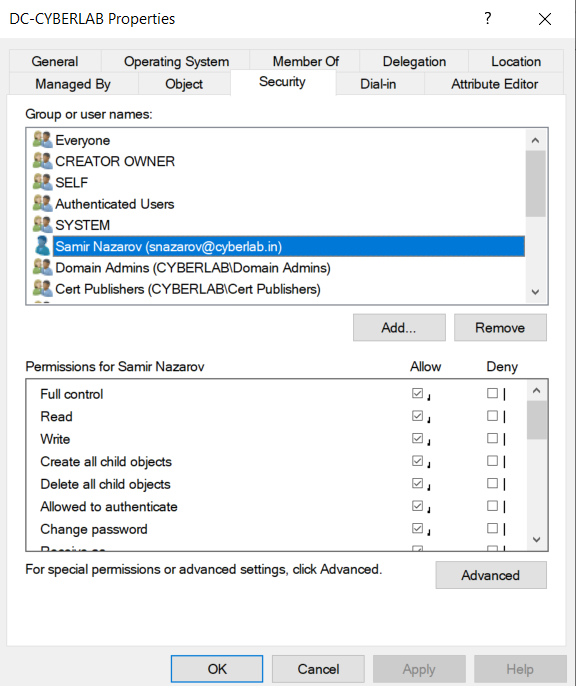Viewport: 576px width, 686px height.
Task: Check Deny for Full control
Action: click(492, 393)
